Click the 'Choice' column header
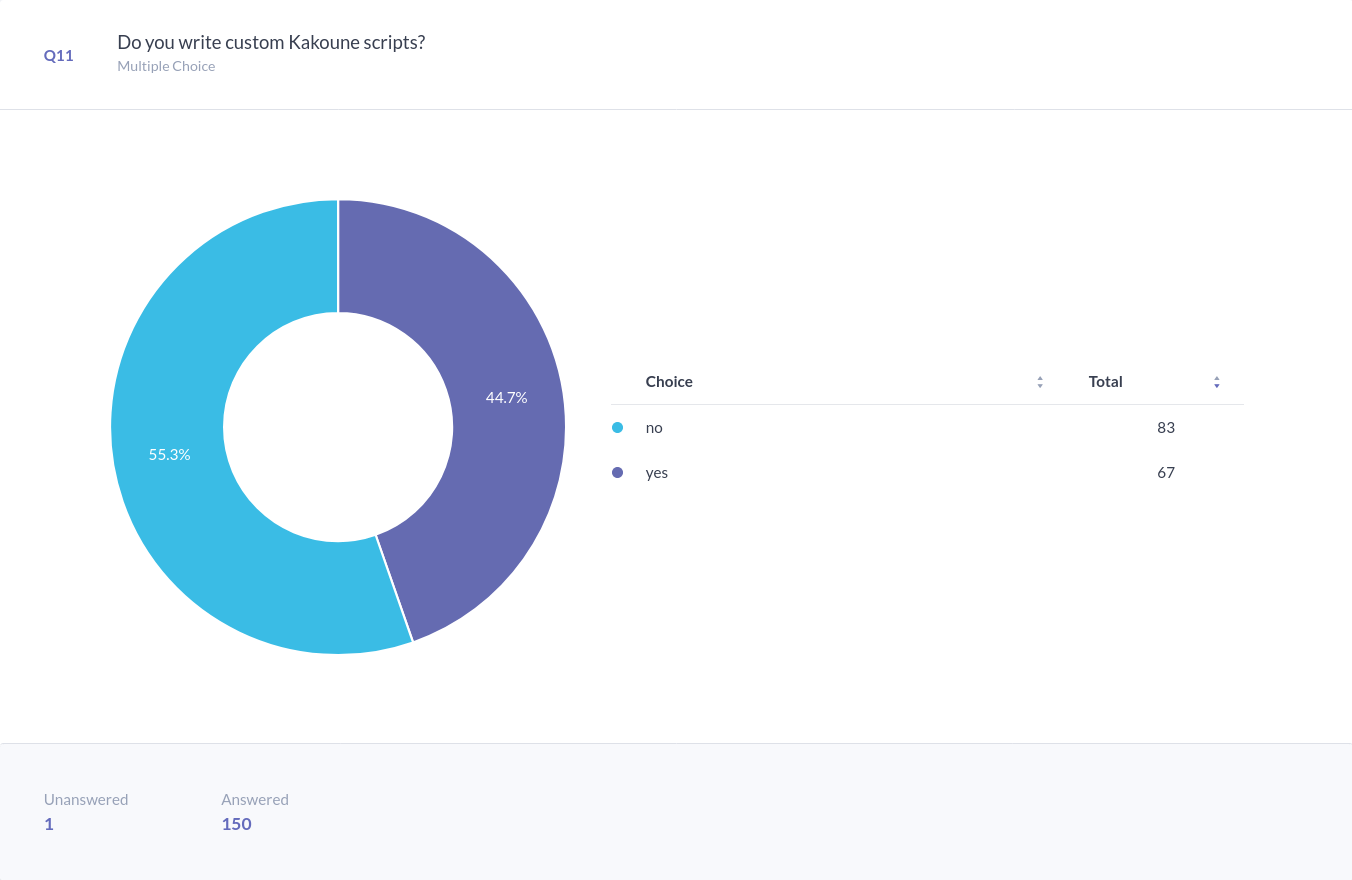This screenshot has width=1352, height=880. pos(669,382)
